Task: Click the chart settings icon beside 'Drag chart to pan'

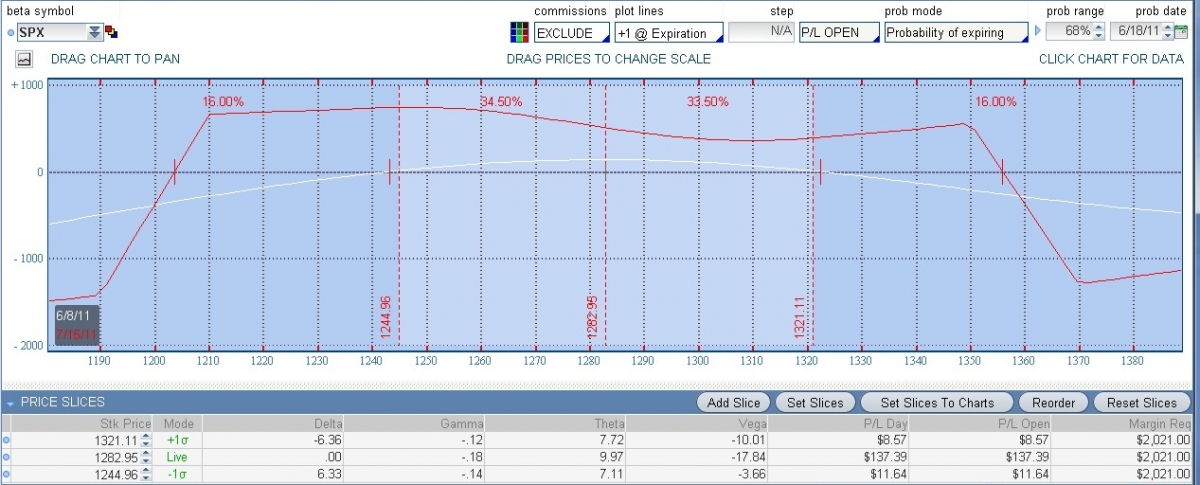Action: coord(24,59)
